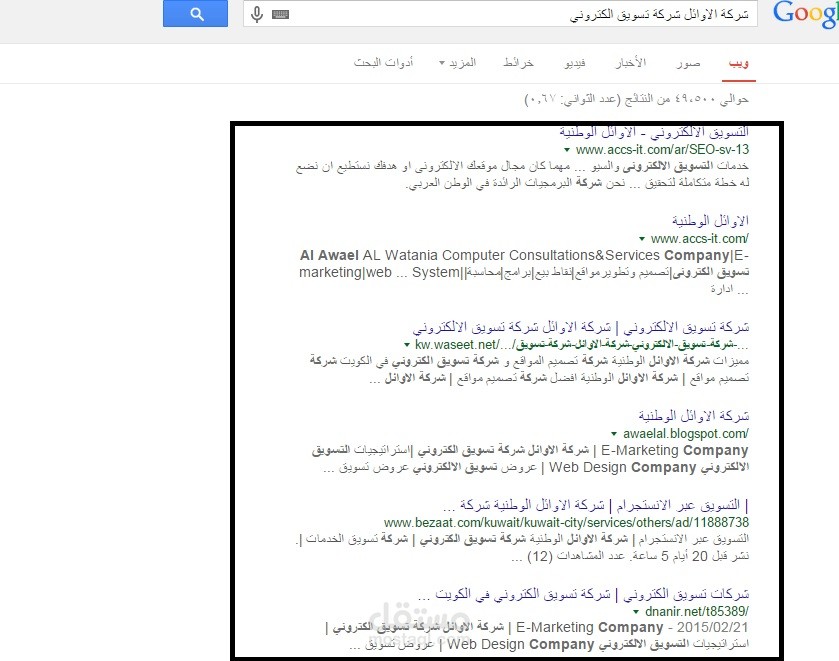
Task: Open the شركات تسويق الكتروني result title
Action: (x=583, y=594)
